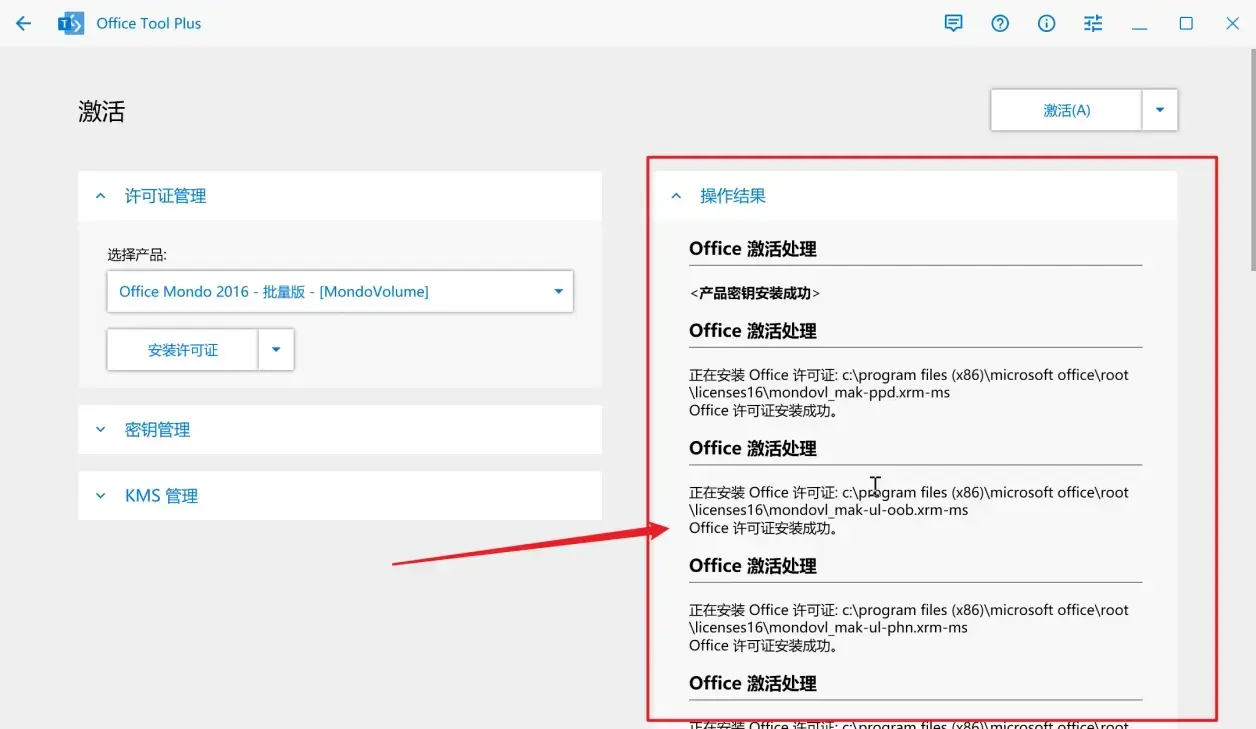Open the Office Mondo 2016 product dropdown
The height and width of the screenshot is (729, 1256).
340,291
